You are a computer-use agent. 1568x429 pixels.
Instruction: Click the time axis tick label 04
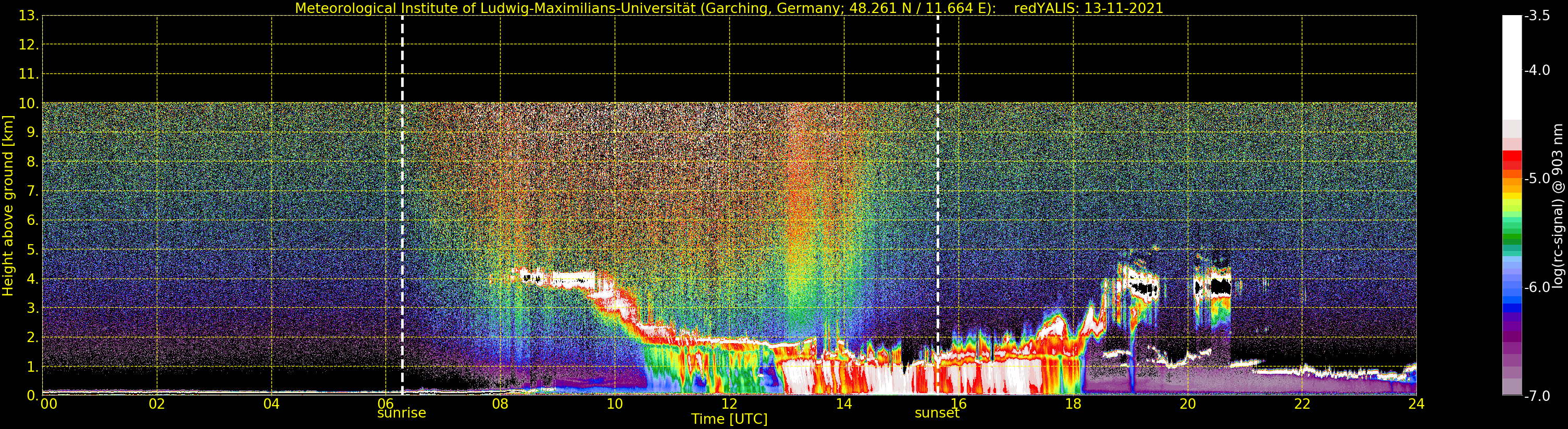pyautogui.click(x=271, y=403)
